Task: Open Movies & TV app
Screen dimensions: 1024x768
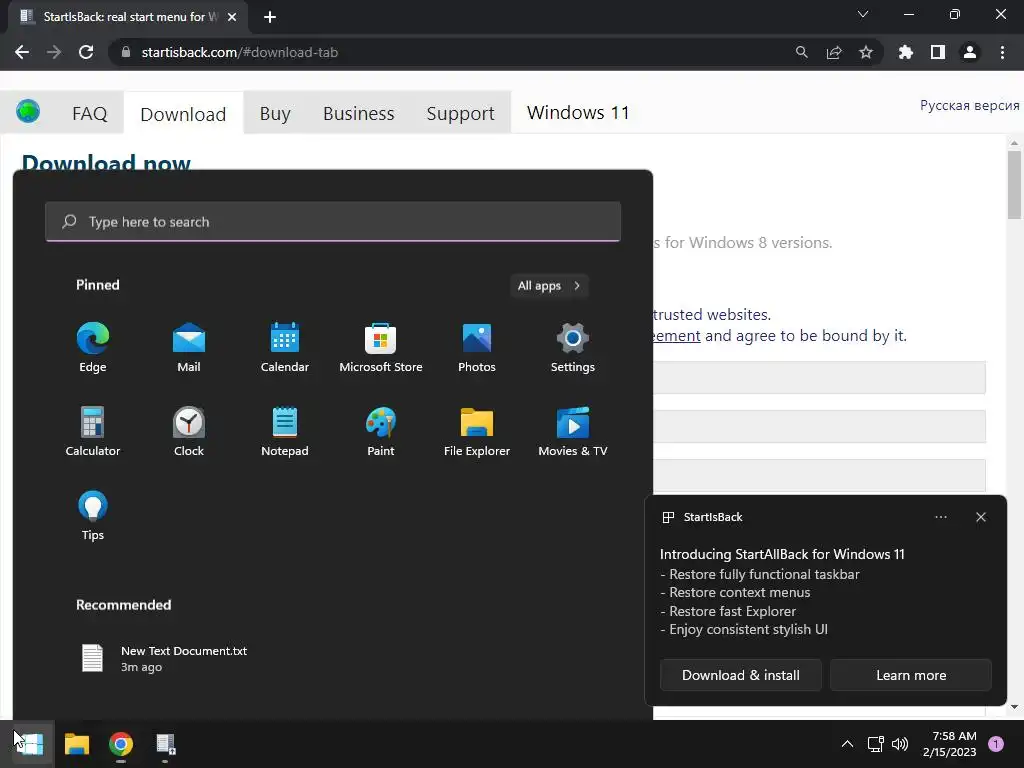Action: 573,431
